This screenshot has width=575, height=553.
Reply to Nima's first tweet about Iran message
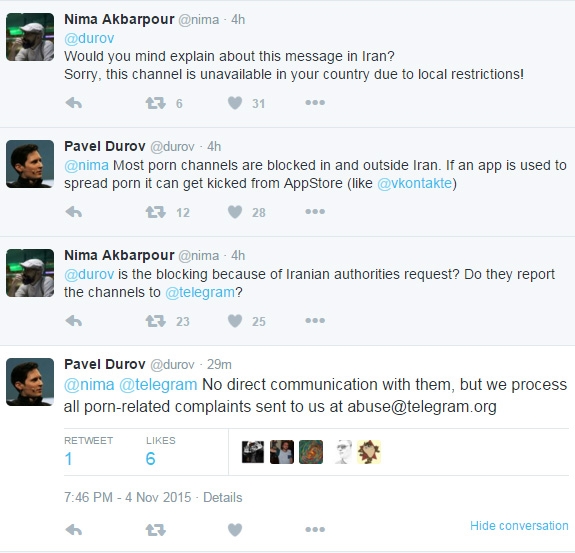[74, 103]
